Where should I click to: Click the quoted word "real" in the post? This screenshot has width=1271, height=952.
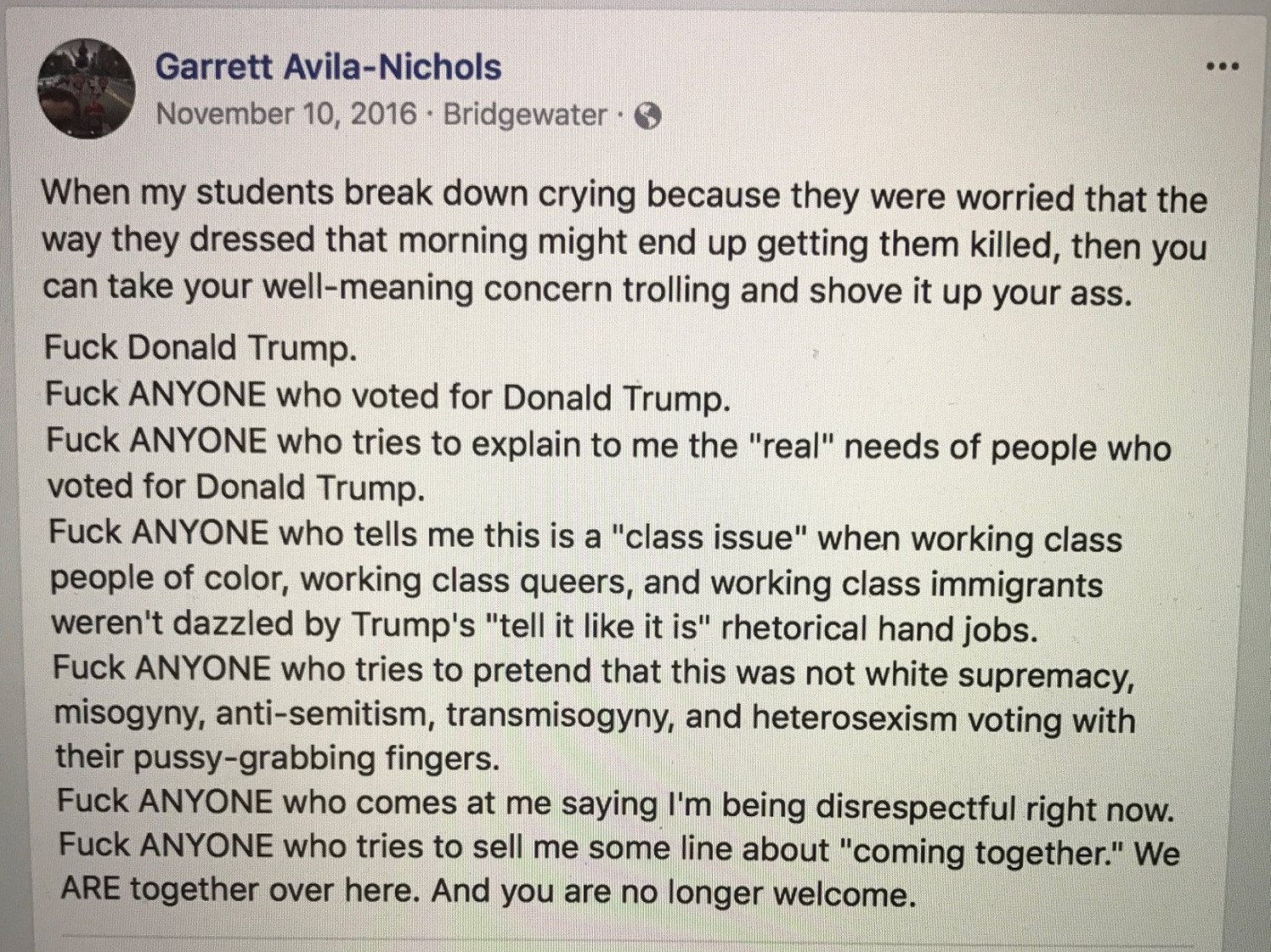point(789,446)
